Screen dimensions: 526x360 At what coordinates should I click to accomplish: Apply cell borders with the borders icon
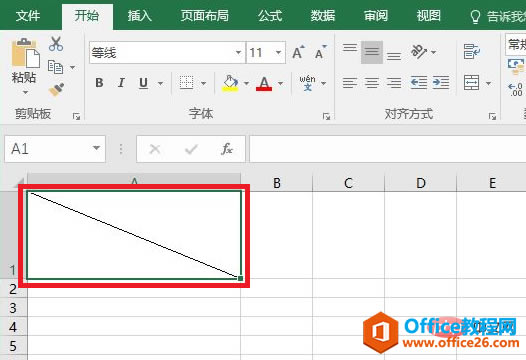click(x=187, y=83)
